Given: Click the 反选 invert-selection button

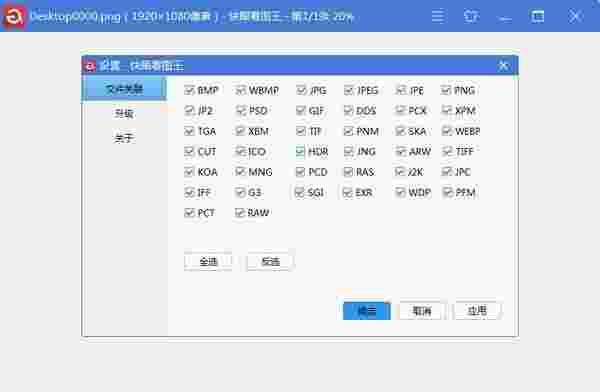Looking at the screenshot, I should click(x=270, y=262).
